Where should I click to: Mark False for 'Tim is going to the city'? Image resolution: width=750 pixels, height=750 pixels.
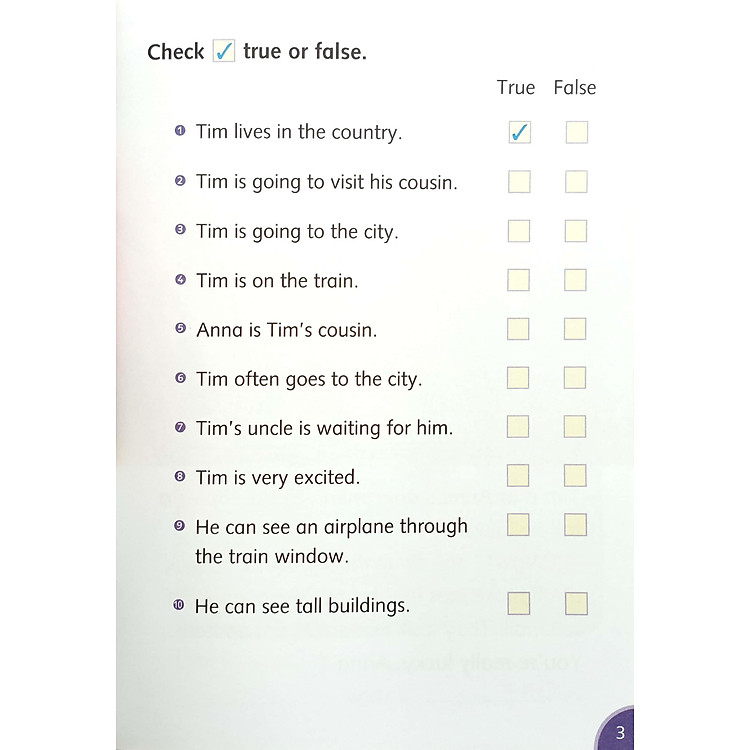point(576,231)
